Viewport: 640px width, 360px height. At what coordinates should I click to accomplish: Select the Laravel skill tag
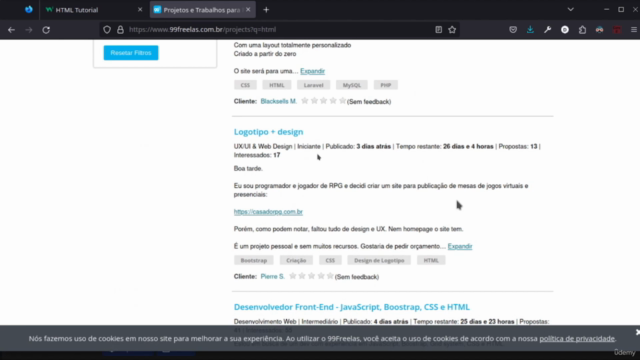click(313, 85)
